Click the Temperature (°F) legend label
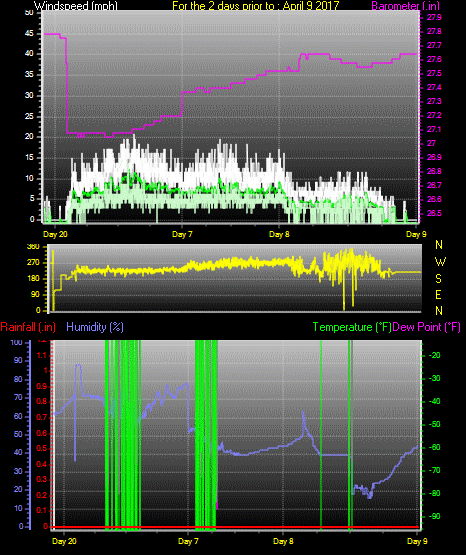The image size is (466, 555). pyautogui.click(x=352, y=327)
